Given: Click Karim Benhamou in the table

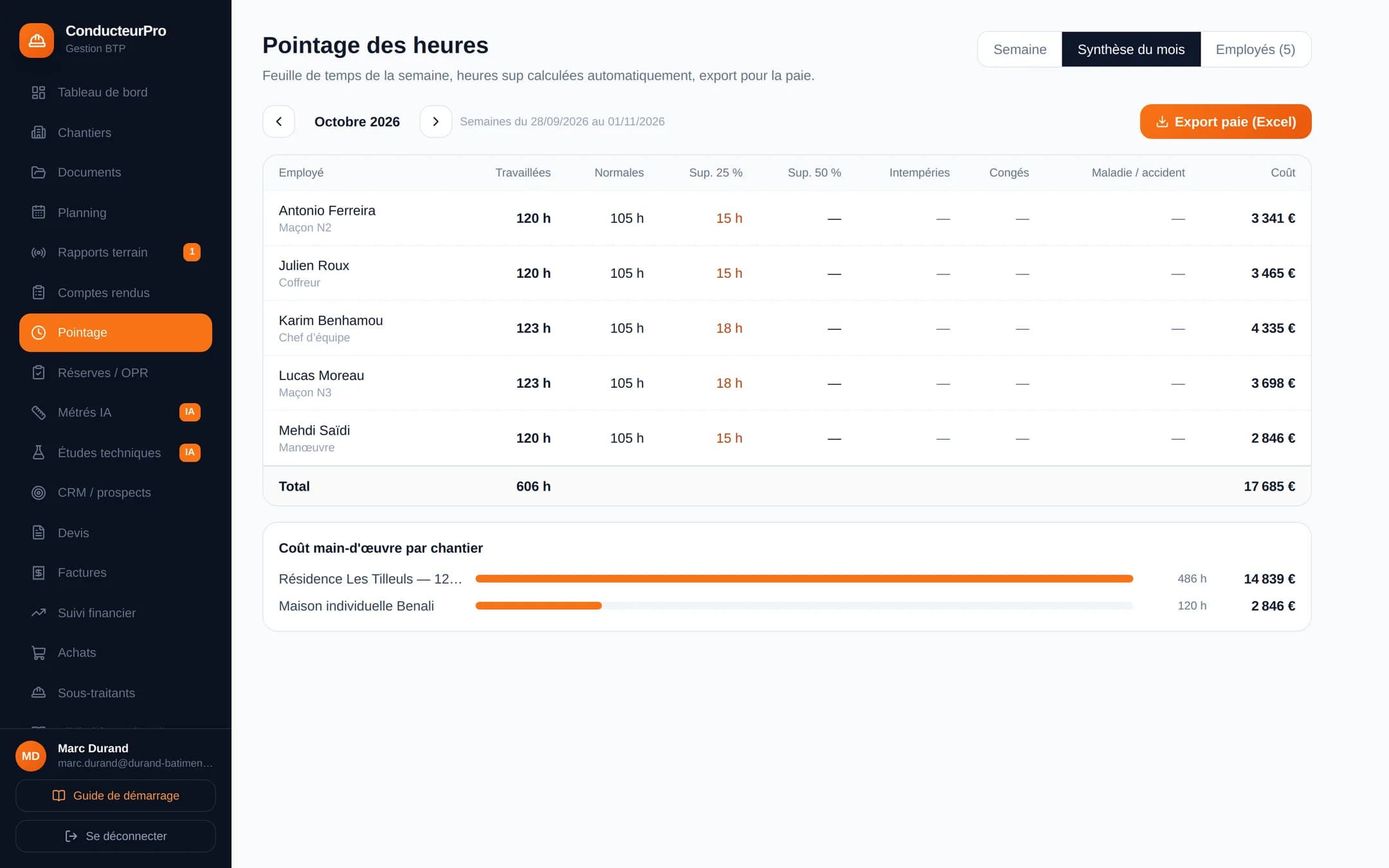Looking at the screenshot, I should [331, 320].
